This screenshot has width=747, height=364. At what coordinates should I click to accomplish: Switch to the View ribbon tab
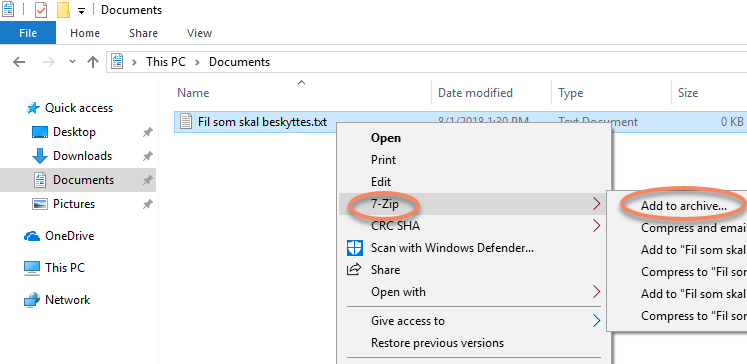199,33
